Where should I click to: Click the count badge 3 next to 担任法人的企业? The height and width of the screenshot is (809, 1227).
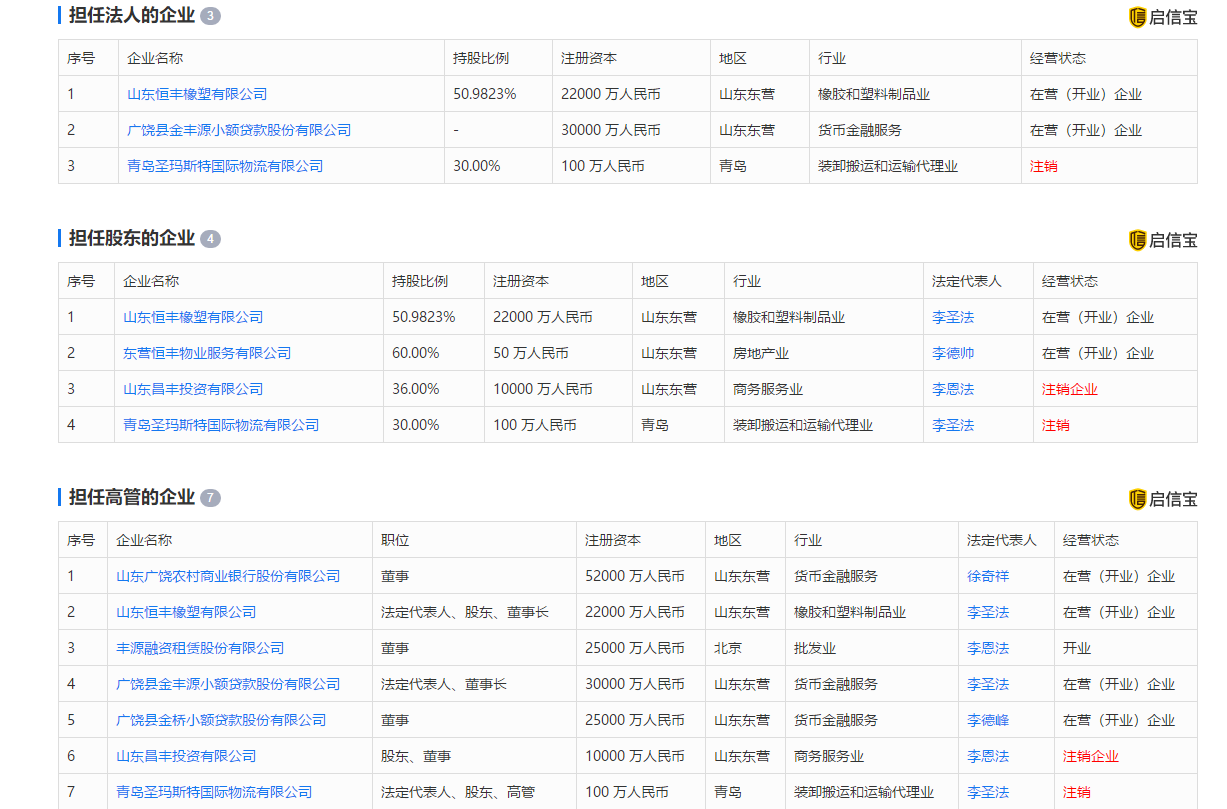point(210,16)
